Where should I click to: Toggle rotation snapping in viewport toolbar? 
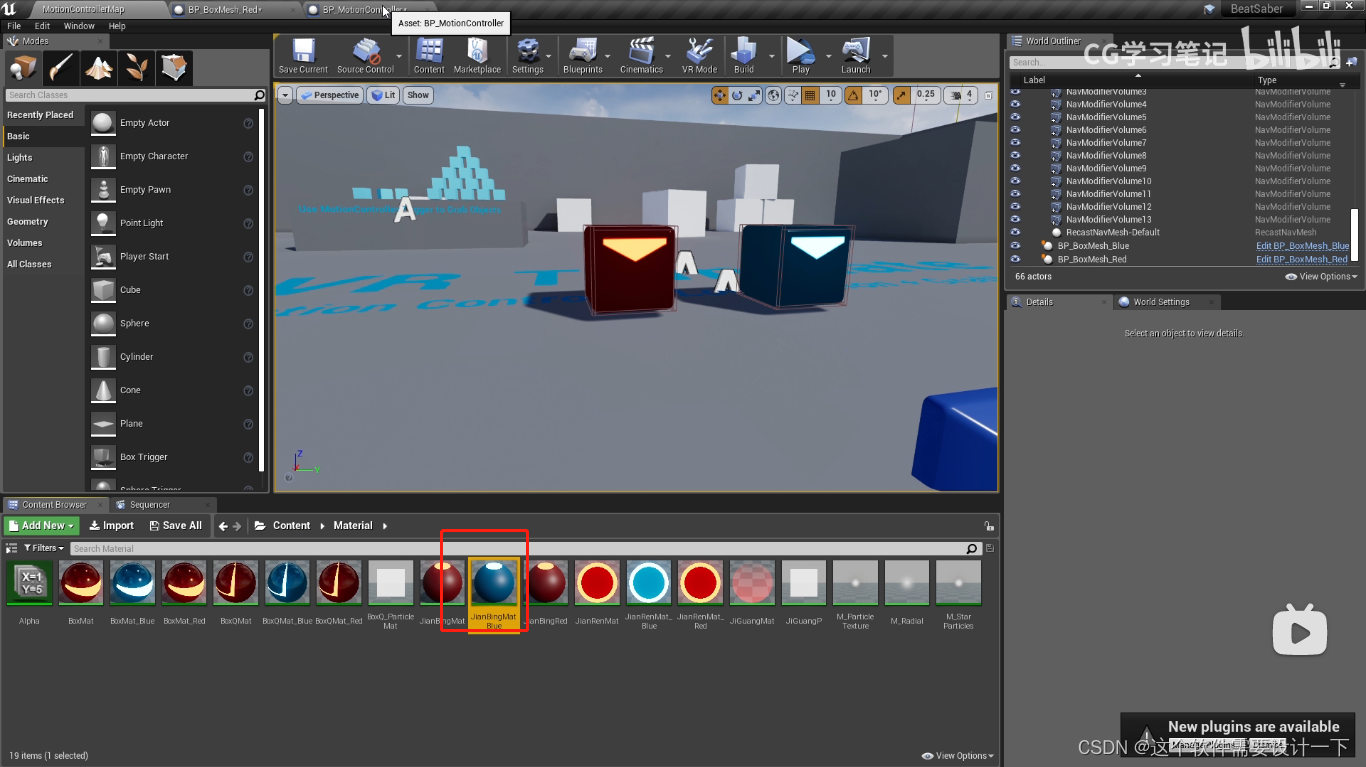(854, 95)
